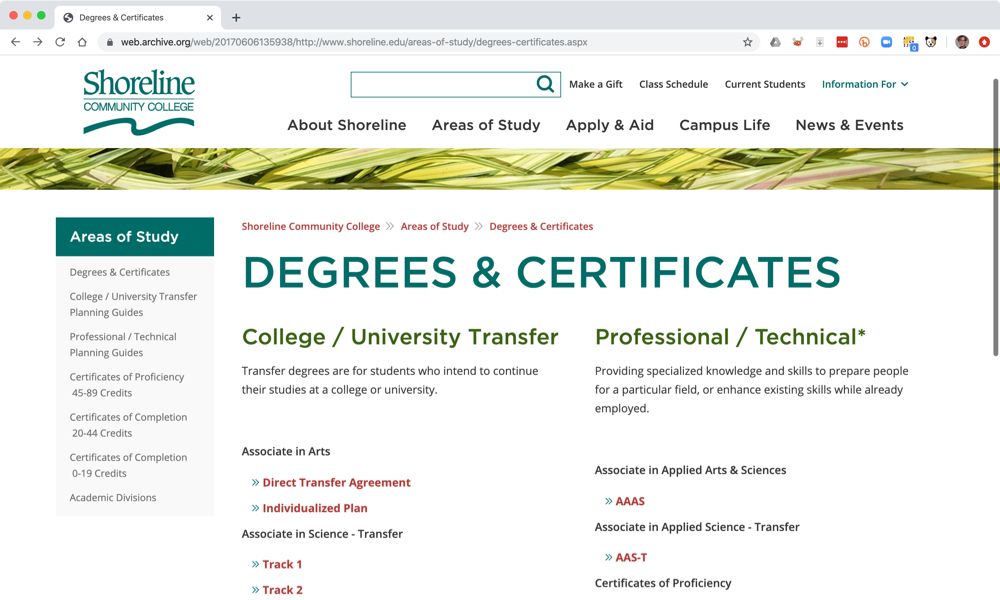Open College / University Transfer Planning Guides
This screenshot has height=600, width=1000.
[x=133, y=305]
